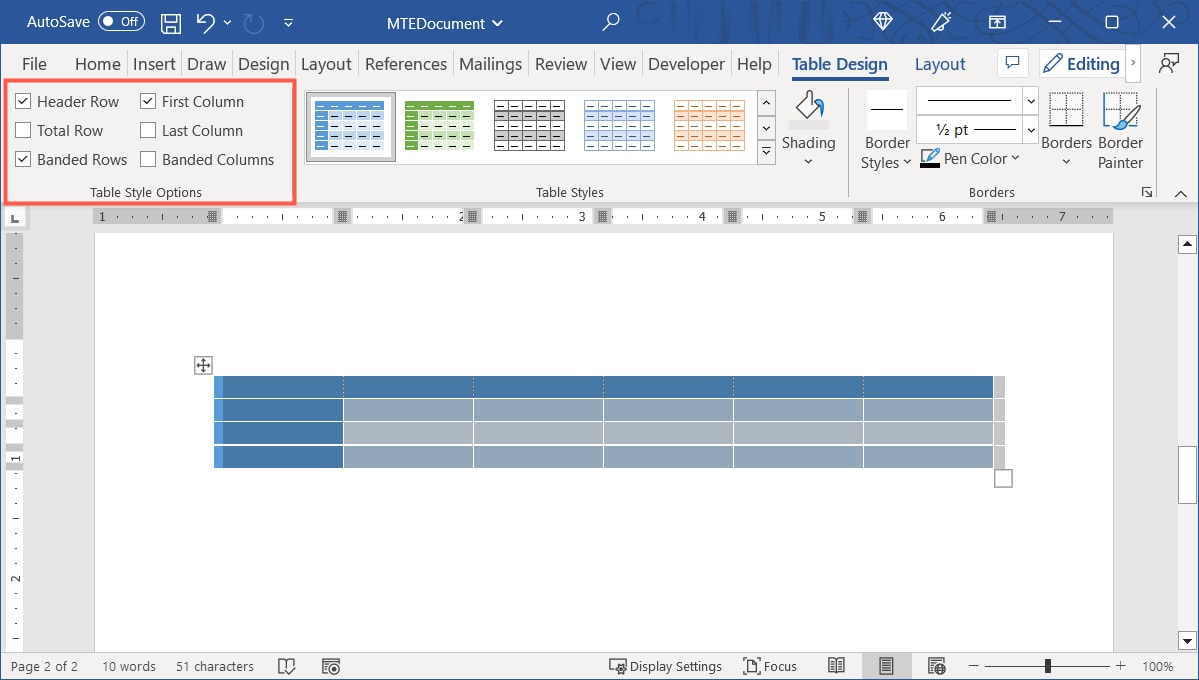This screenshot has width=1199, height=680.
Task: Click the Shading paint bucket icon
Action: point(808,107)
